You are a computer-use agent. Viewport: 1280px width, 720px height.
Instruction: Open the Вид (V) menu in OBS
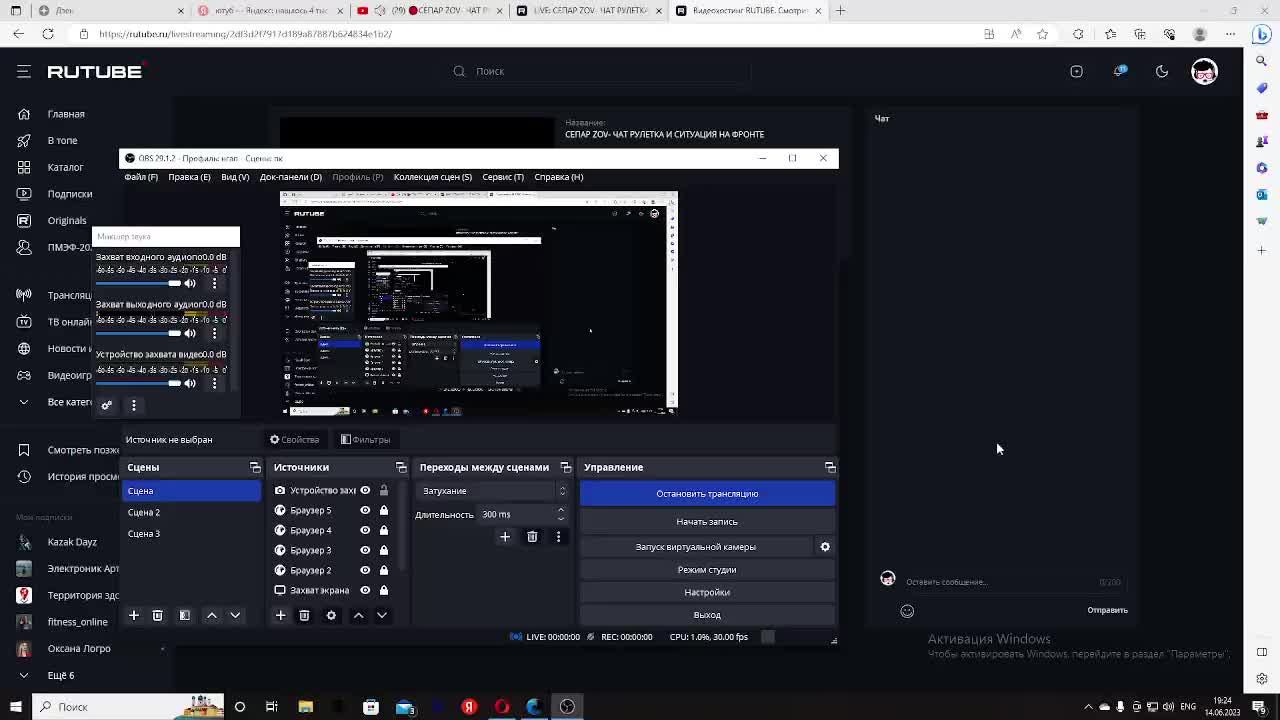235,177
